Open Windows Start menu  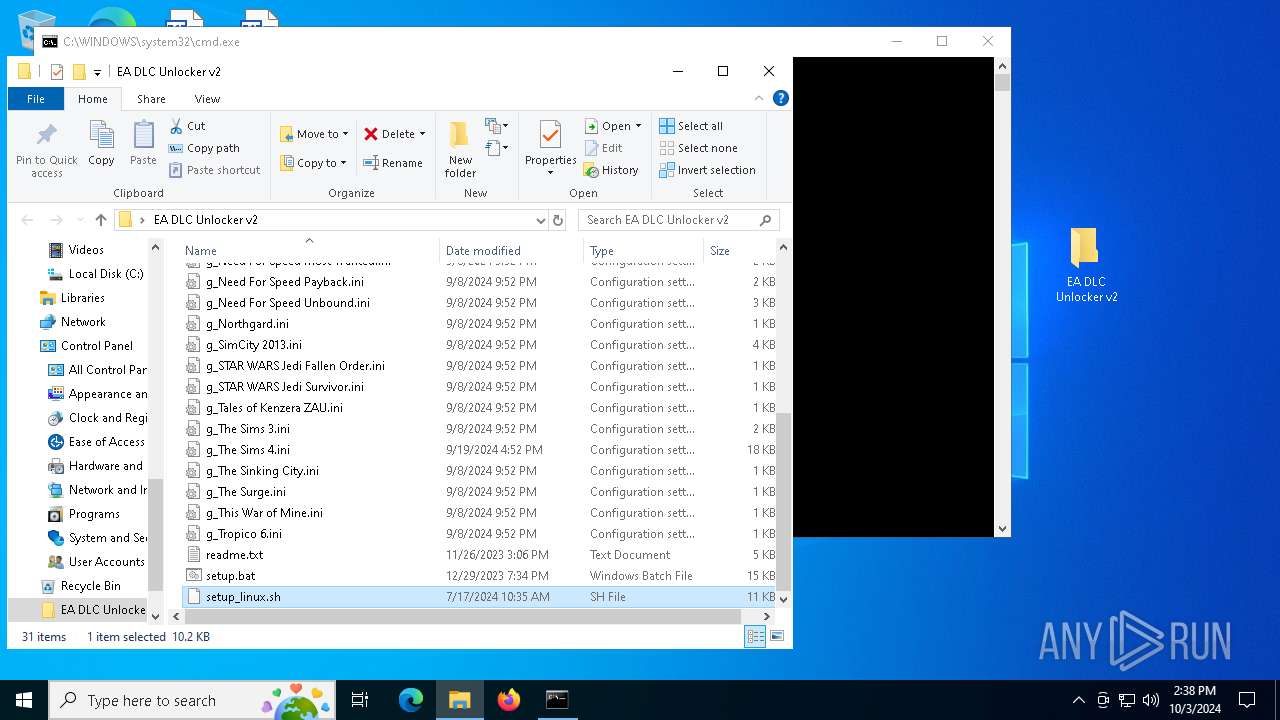tap(24, 700)
